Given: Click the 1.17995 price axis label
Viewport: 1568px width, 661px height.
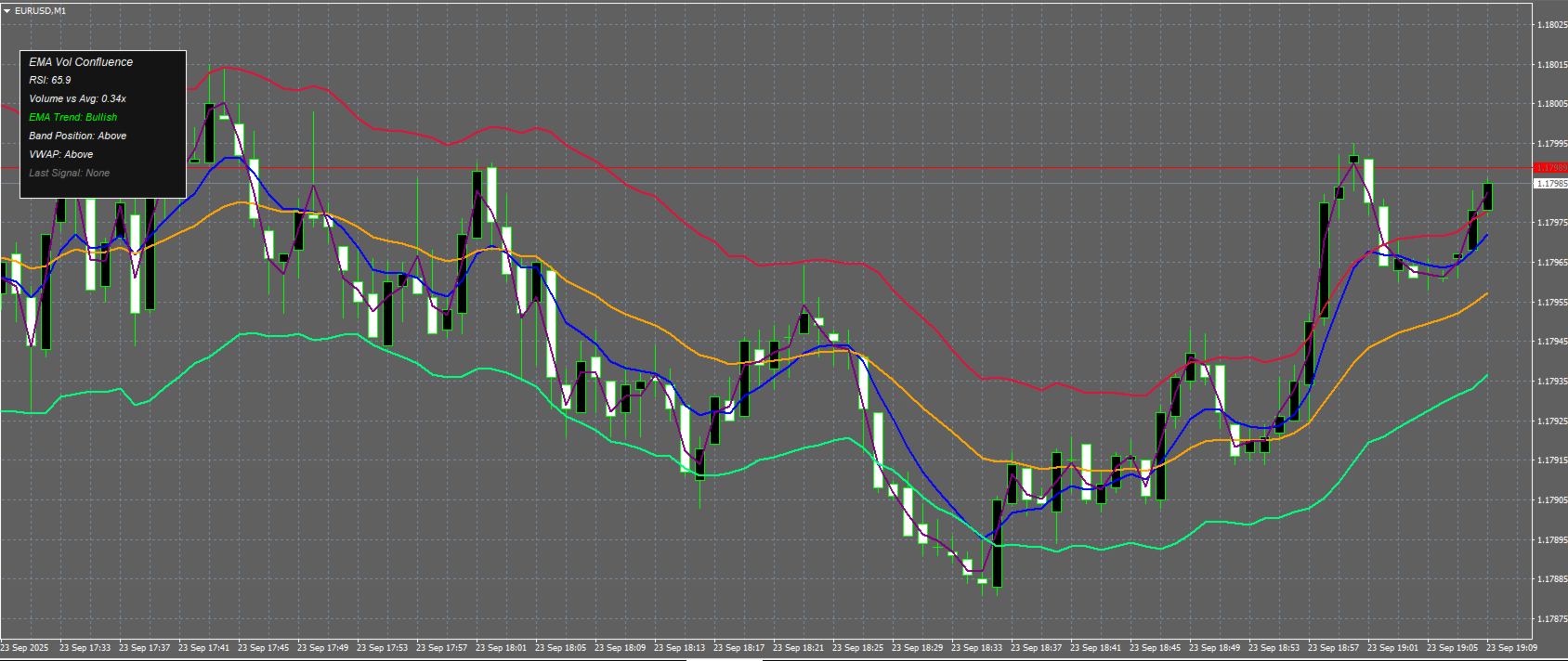Looking at the screenshot, I should point(1552,144).
